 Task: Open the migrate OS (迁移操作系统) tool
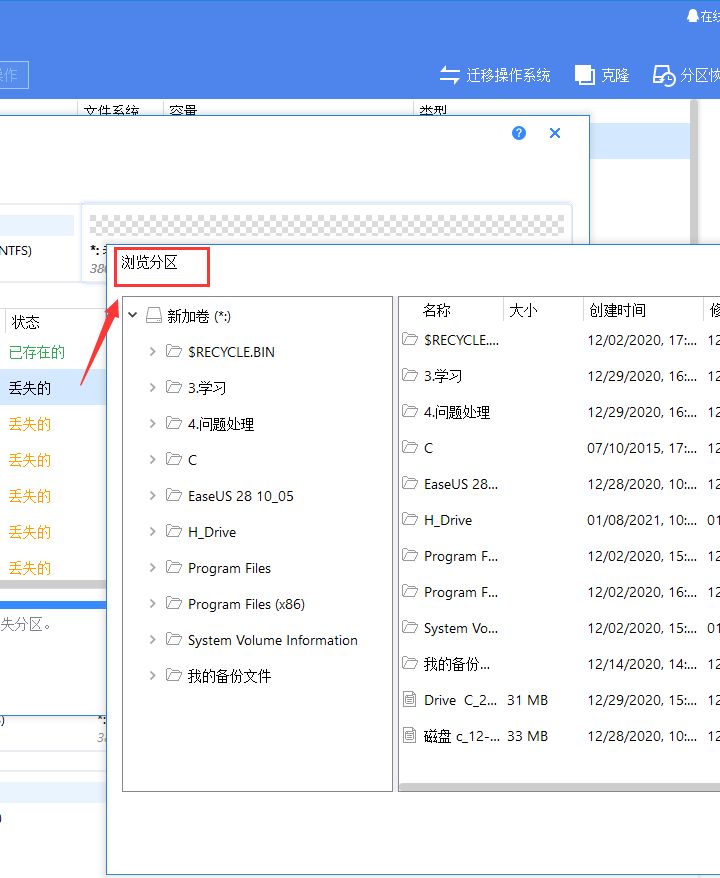(x=494, y=75)
